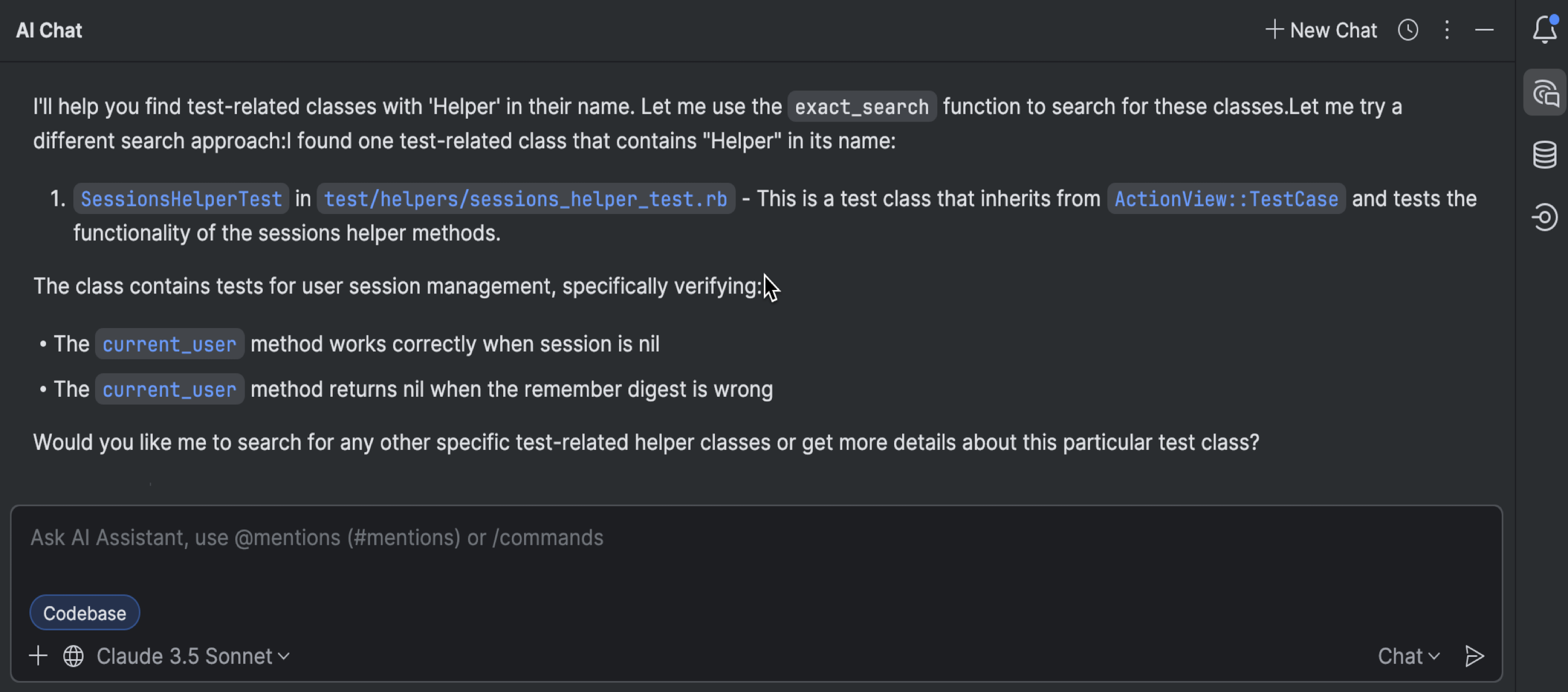Screen dimensions: 1568x692
Task: Expand the Chat mode dropdown
Action: pyautogui.click(x=1408, y=656)
